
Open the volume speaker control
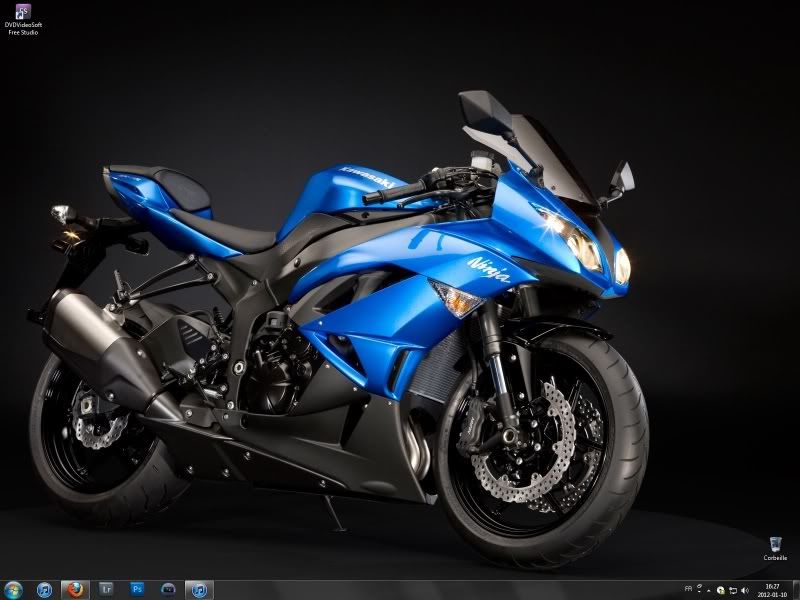[x=745, y=590]
